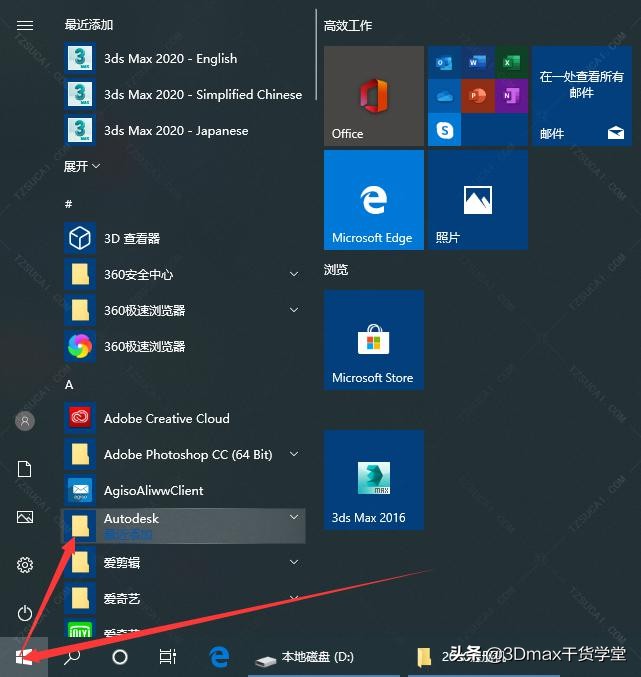Open the Autodesk folder entry
This screenshot has height=677, width=641.
click(183, 526)
